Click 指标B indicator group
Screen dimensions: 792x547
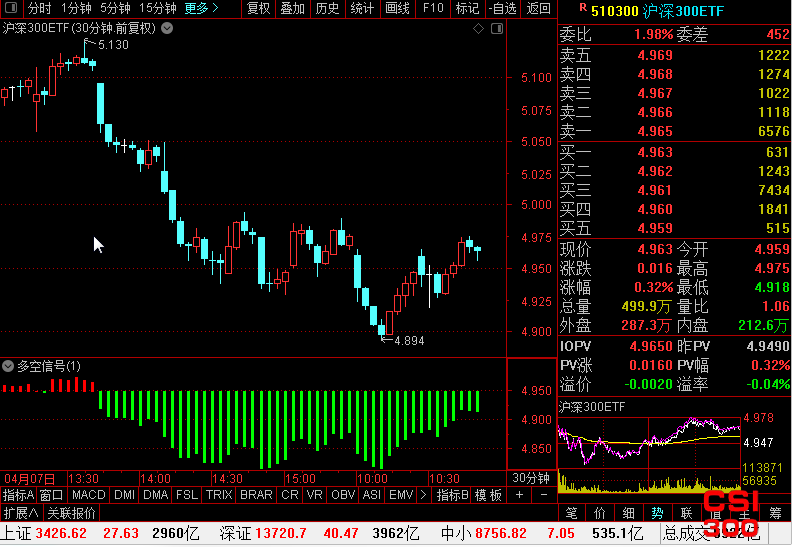(453, 495)
